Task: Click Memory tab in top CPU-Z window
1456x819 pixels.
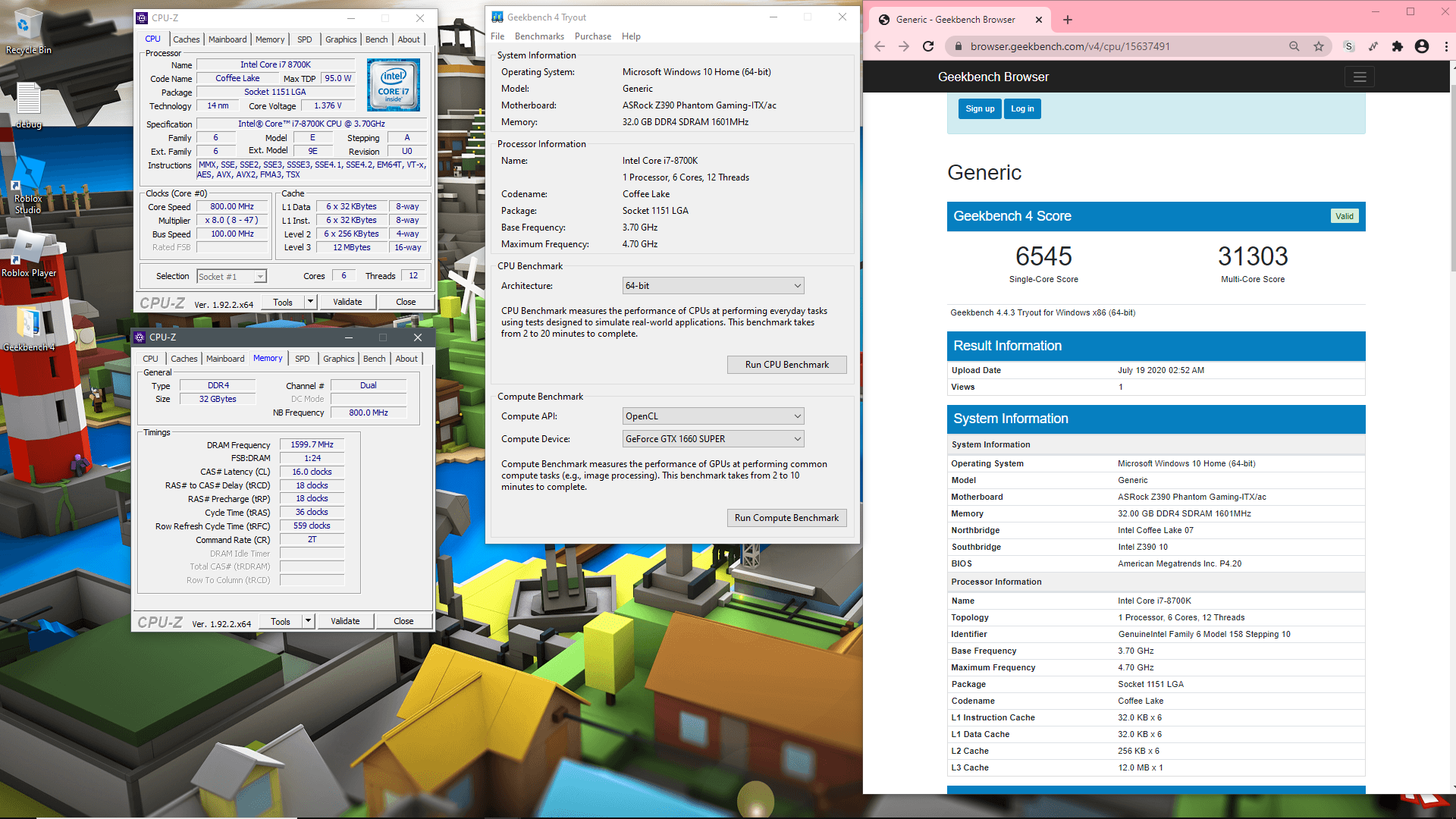Action: tap(270, 39)
